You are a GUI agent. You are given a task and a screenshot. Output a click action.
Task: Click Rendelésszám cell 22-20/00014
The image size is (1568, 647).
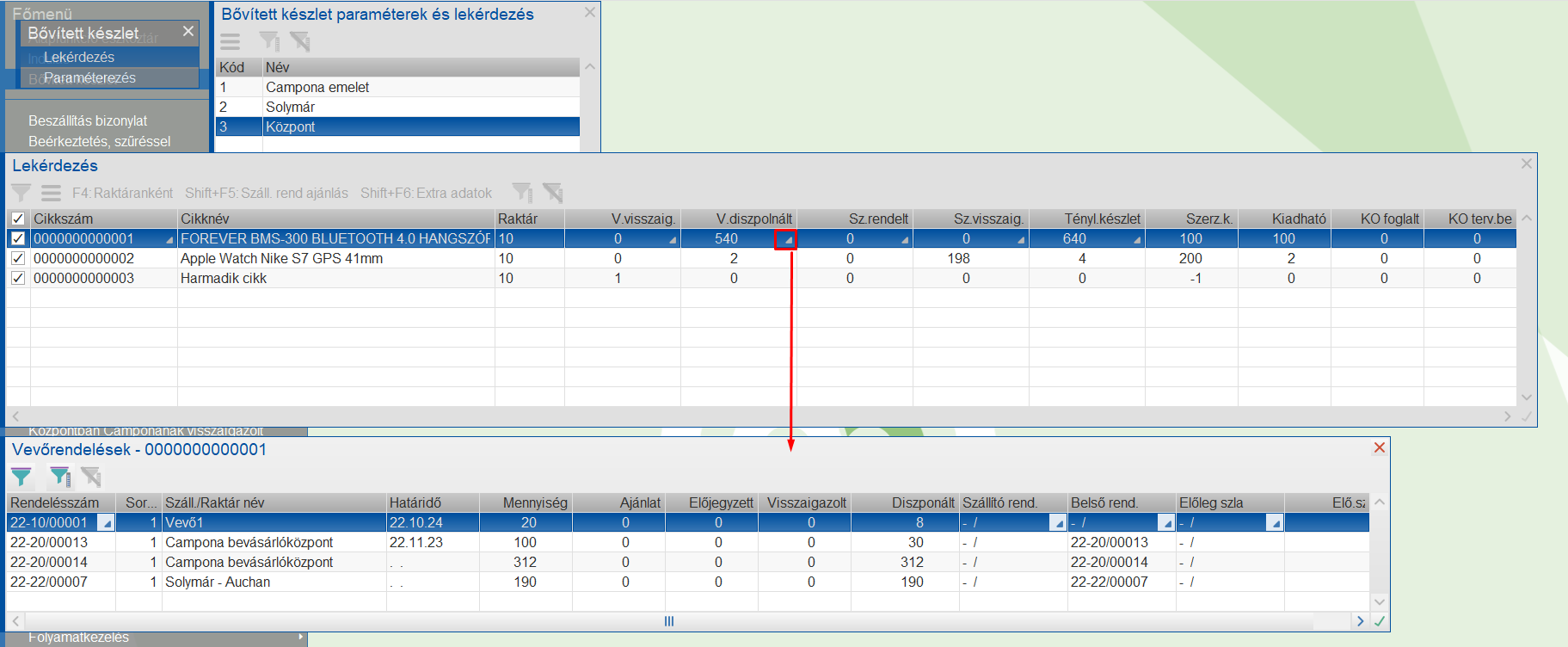coord(61,562)
